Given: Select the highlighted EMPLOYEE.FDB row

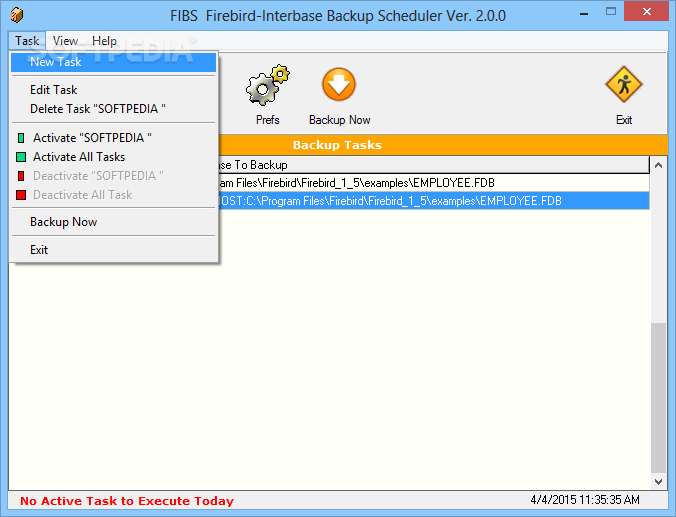Looking at the screenshot, I should [433, 201].
